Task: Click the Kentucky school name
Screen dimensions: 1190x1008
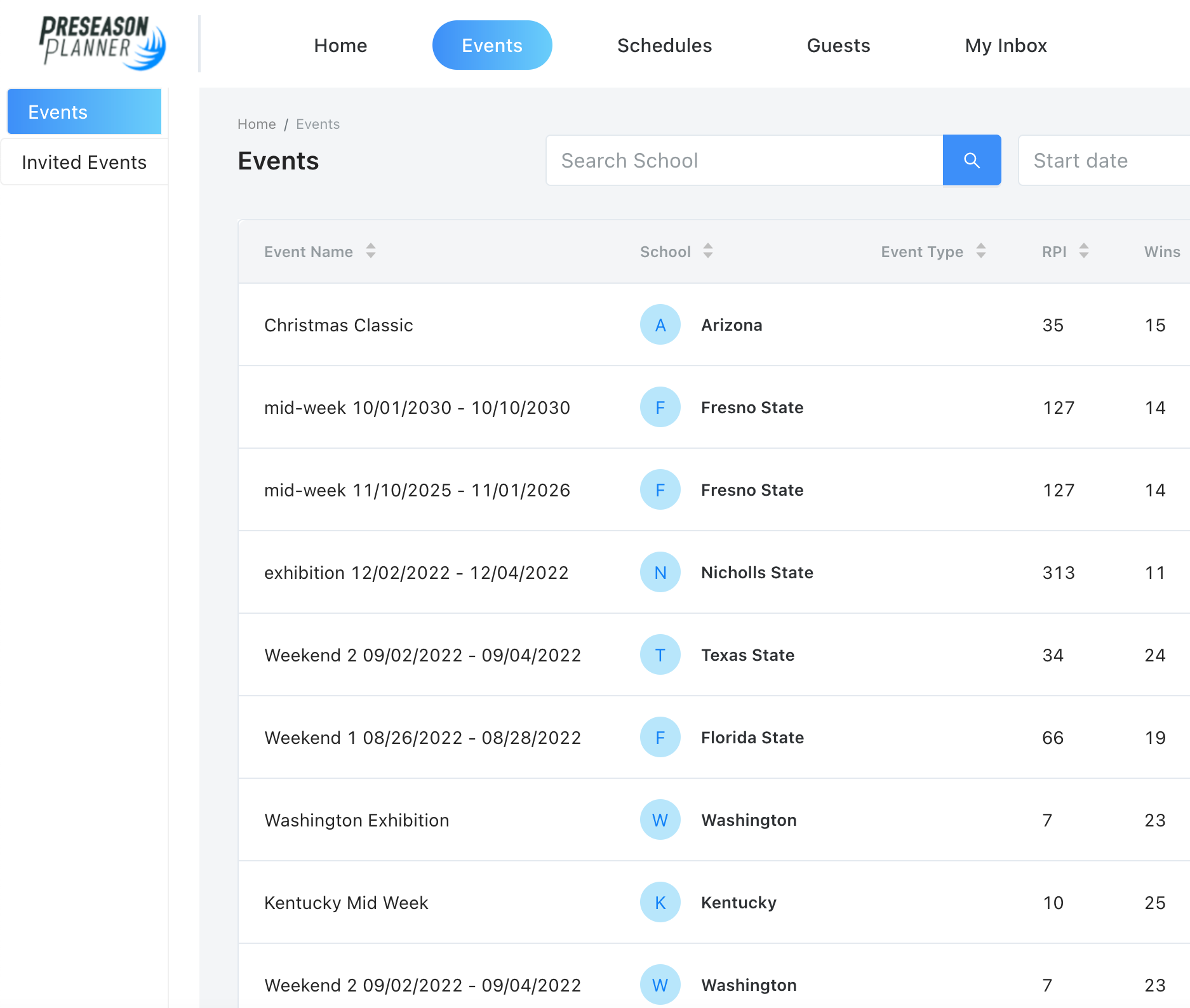Action: point(739,903)
